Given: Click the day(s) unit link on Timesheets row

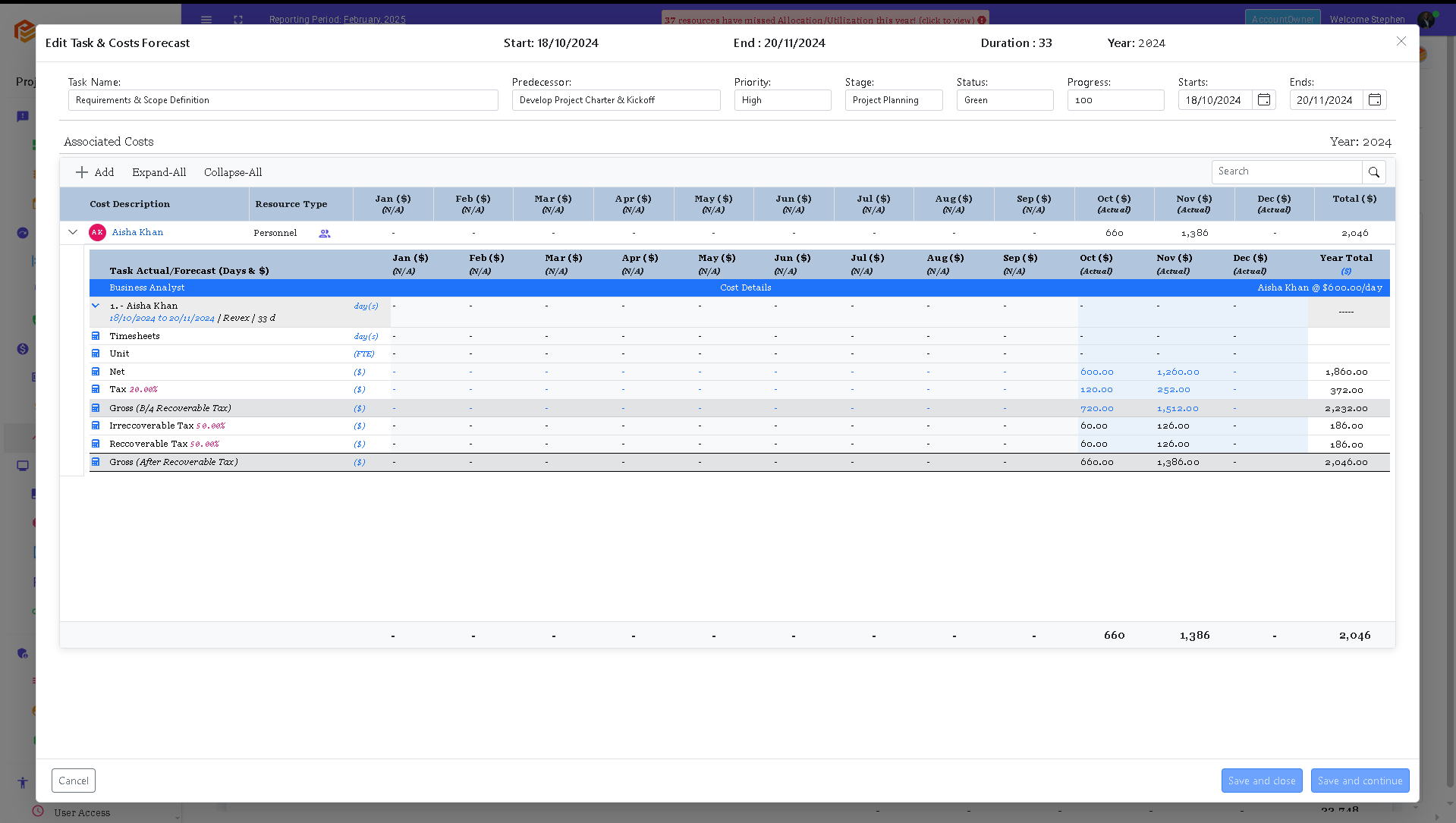Looking at the screenshot, I should 366,336.
